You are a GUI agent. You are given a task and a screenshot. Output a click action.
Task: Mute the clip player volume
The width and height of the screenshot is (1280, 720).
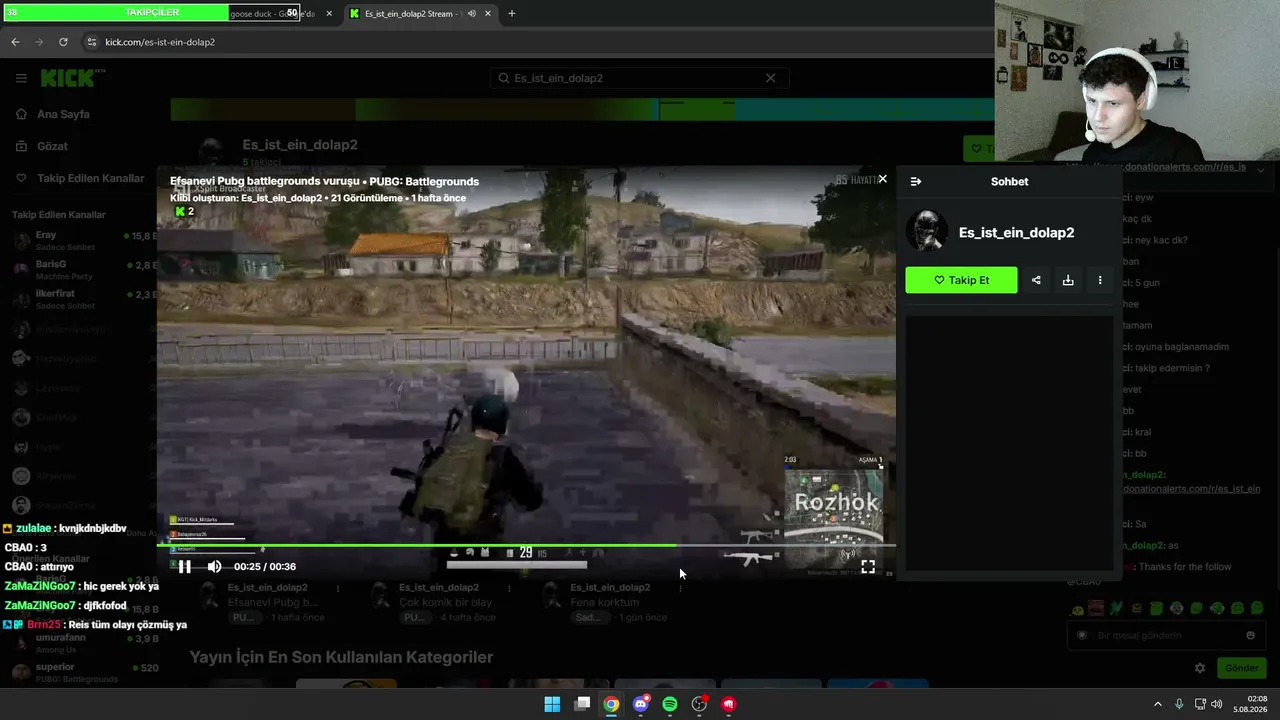[214, 566]
